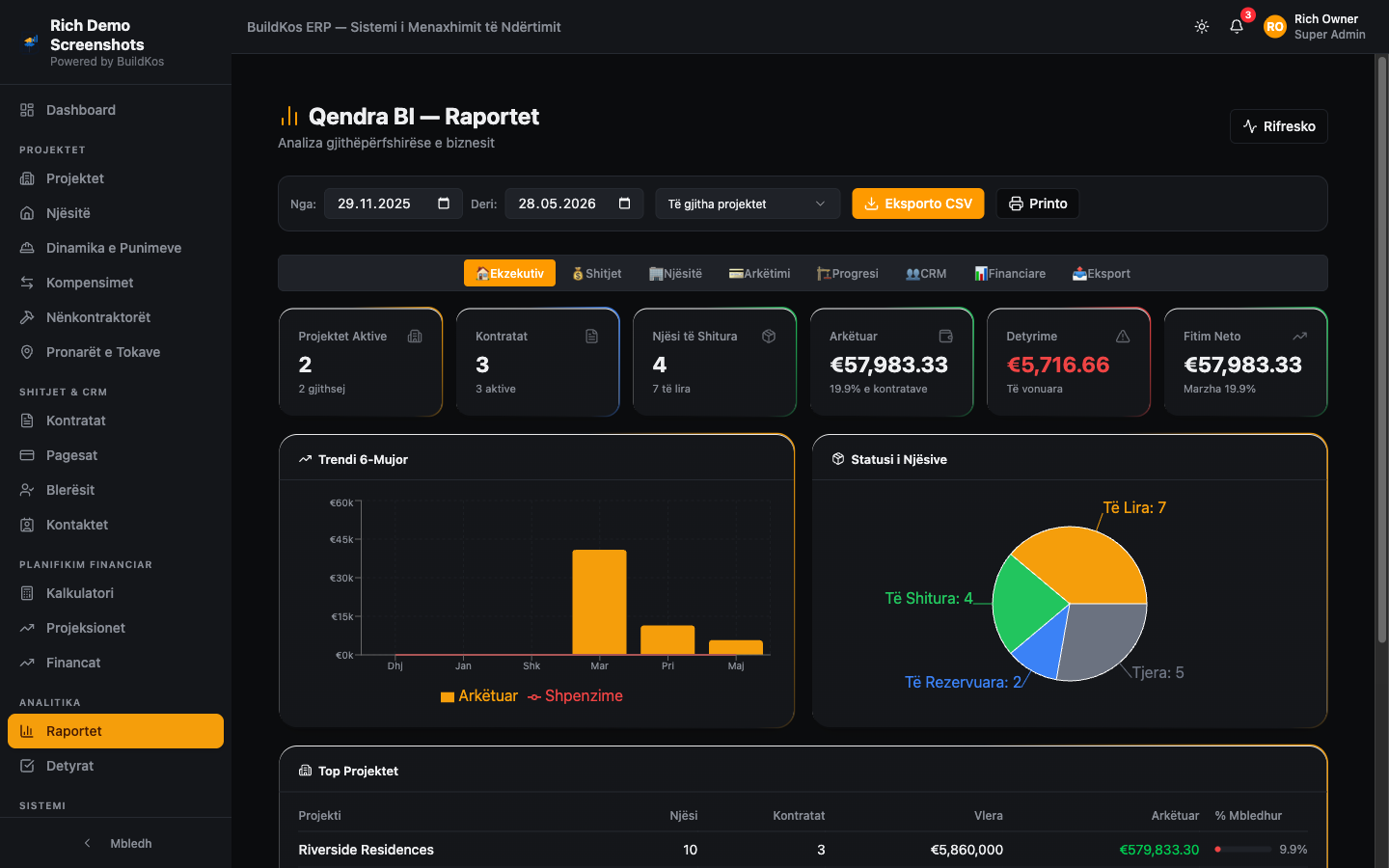Open the notifications bell
Screen dimensions: 1389x868
coord(1237,27)
